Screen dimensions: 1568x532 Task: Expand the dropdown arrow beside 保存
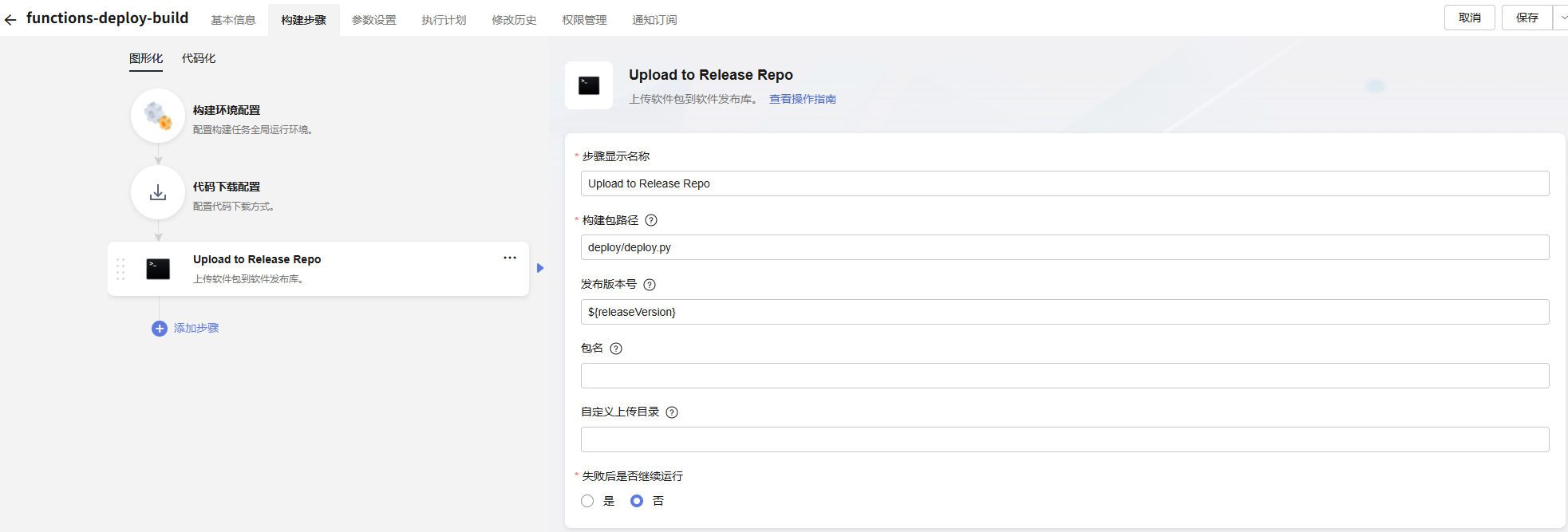[1562, 18]
